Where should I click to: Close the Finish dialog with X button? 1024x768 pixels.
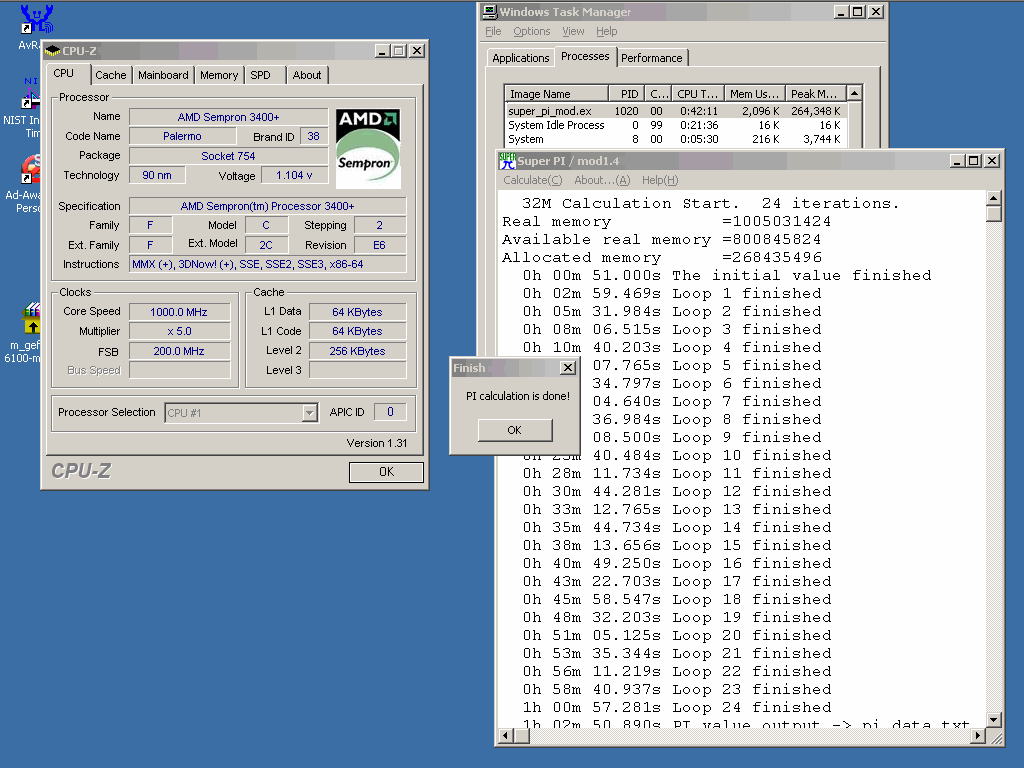pos(568,368)
